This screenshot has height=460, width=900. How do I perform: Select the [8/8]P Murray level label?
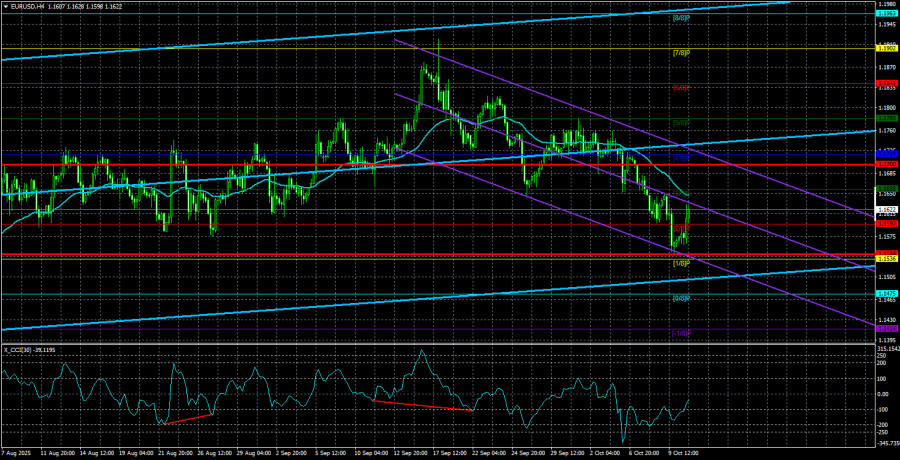click(x=680, y=17)
